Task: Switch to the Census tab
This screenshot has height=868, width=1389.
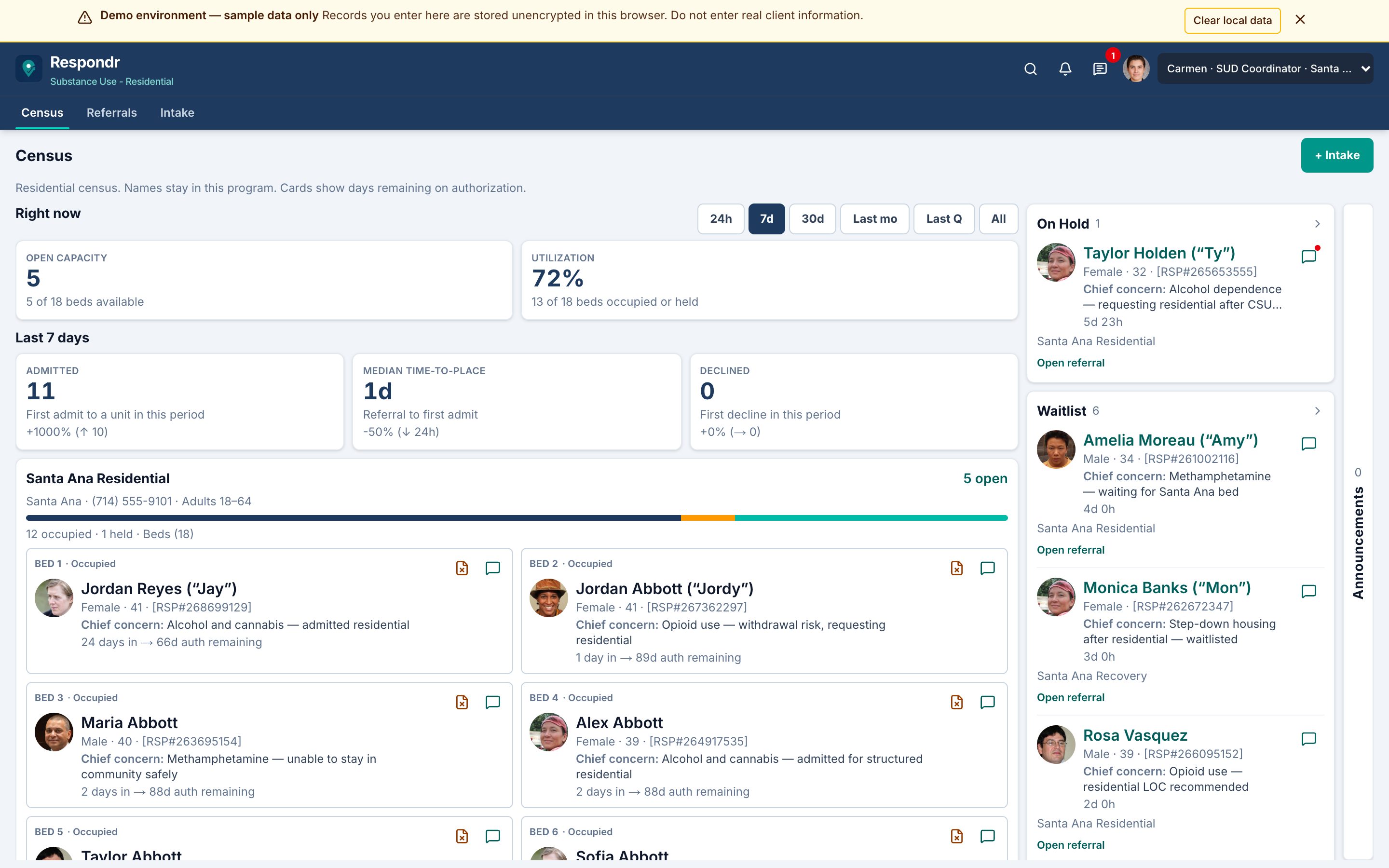Action: click(x=42, y=112)
